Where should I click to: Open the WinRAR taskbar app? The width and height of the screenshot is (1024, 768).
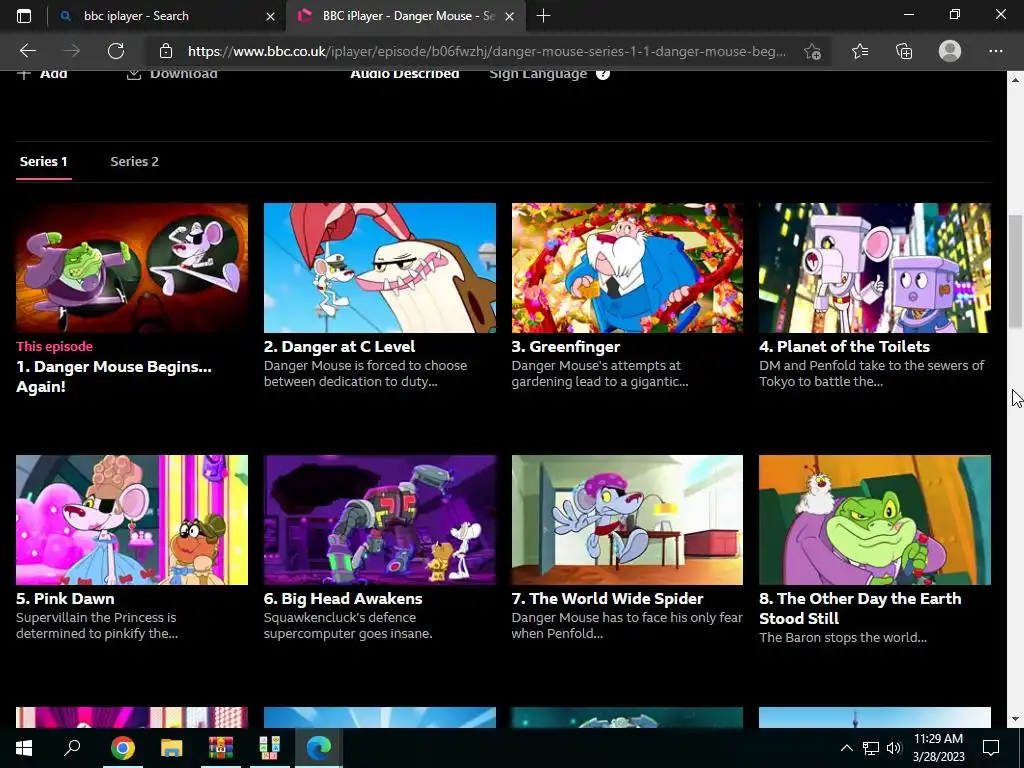[221, 748]
